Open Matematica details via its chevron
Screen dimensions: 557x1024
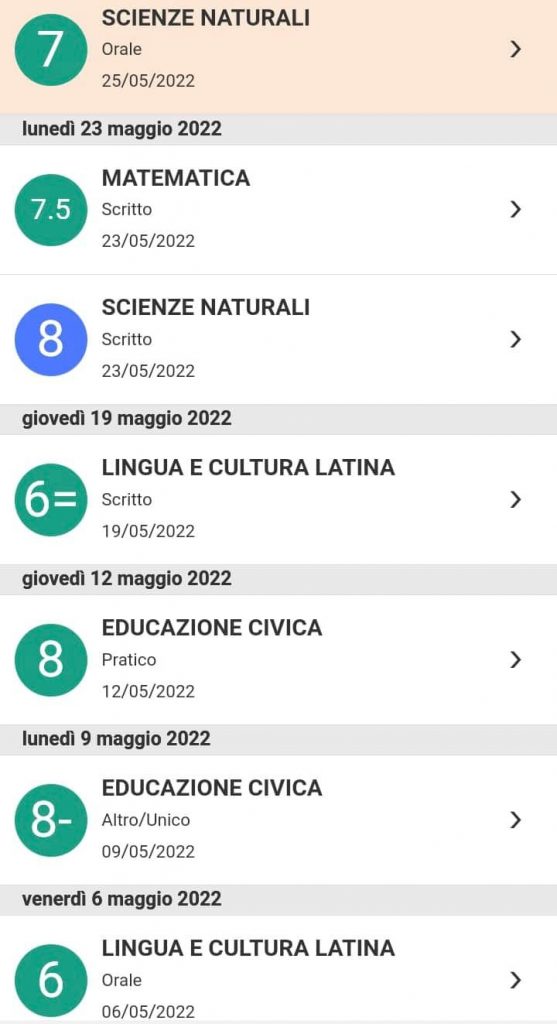[x=516, y=209]
